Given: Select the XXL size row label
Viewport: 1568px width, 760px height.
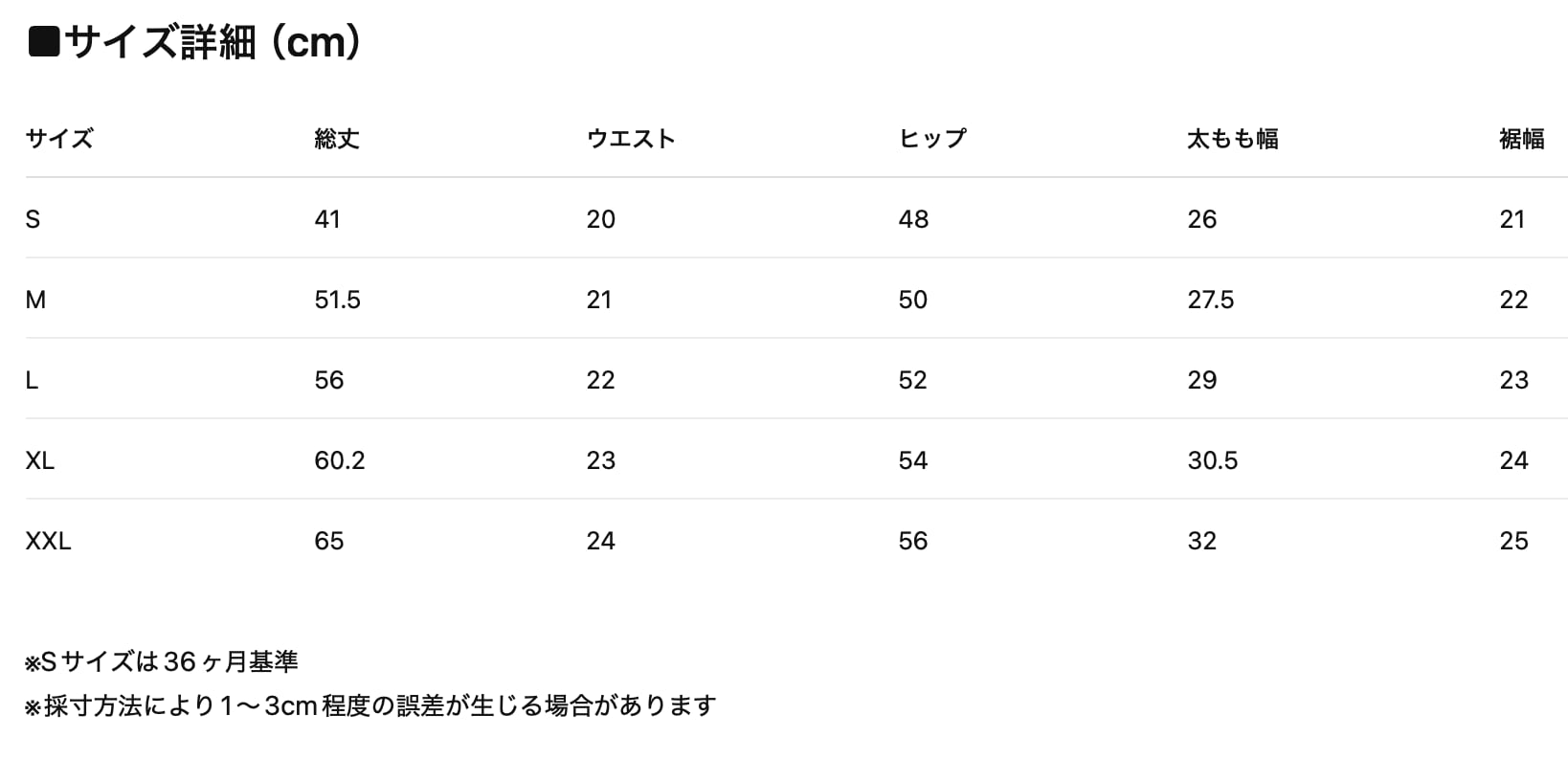Looking at the screenshot, I should tap(48, 541).
